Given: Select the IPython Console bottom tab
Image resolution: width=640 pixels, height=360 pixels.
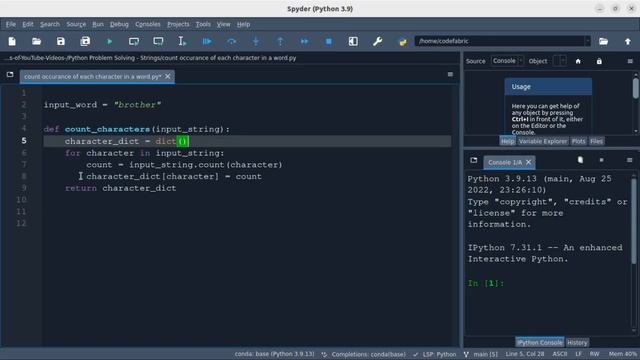Looking at the screenshot, I should [540, 342].
